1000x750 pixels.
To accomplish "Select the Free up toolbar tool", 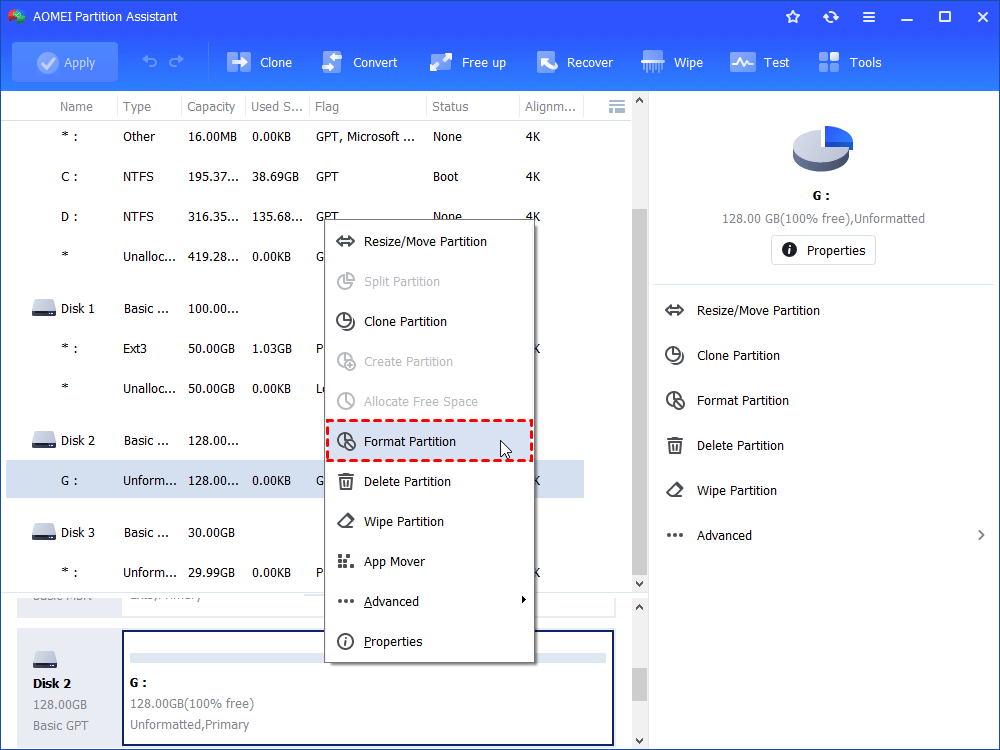I will (x=468, y=62).
